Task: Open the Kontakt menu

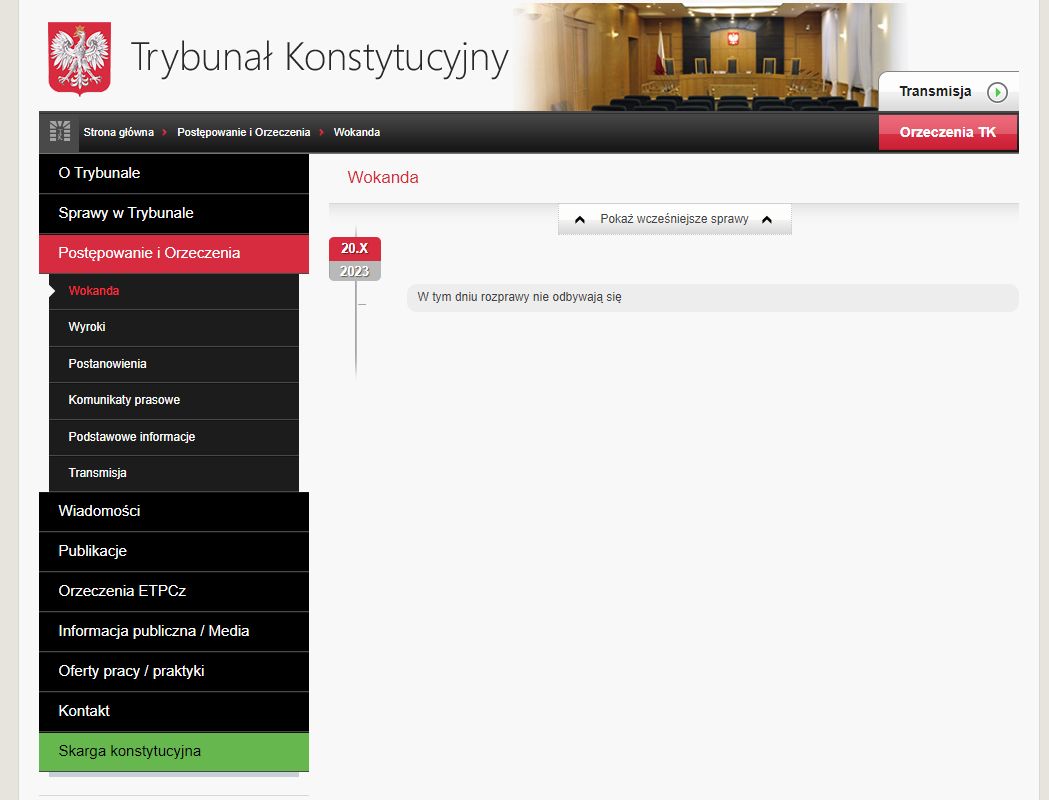Action: click(x=174, y=711)
